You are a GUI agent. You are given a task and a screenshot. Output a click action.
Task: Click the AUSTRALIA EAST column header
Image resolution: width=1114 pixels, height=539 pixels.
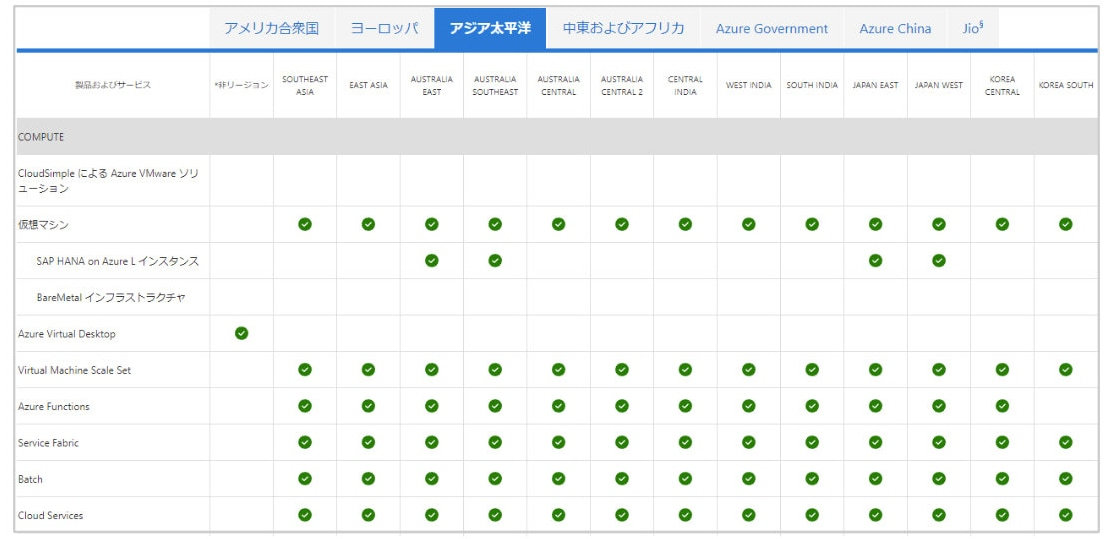click(431, 85)
